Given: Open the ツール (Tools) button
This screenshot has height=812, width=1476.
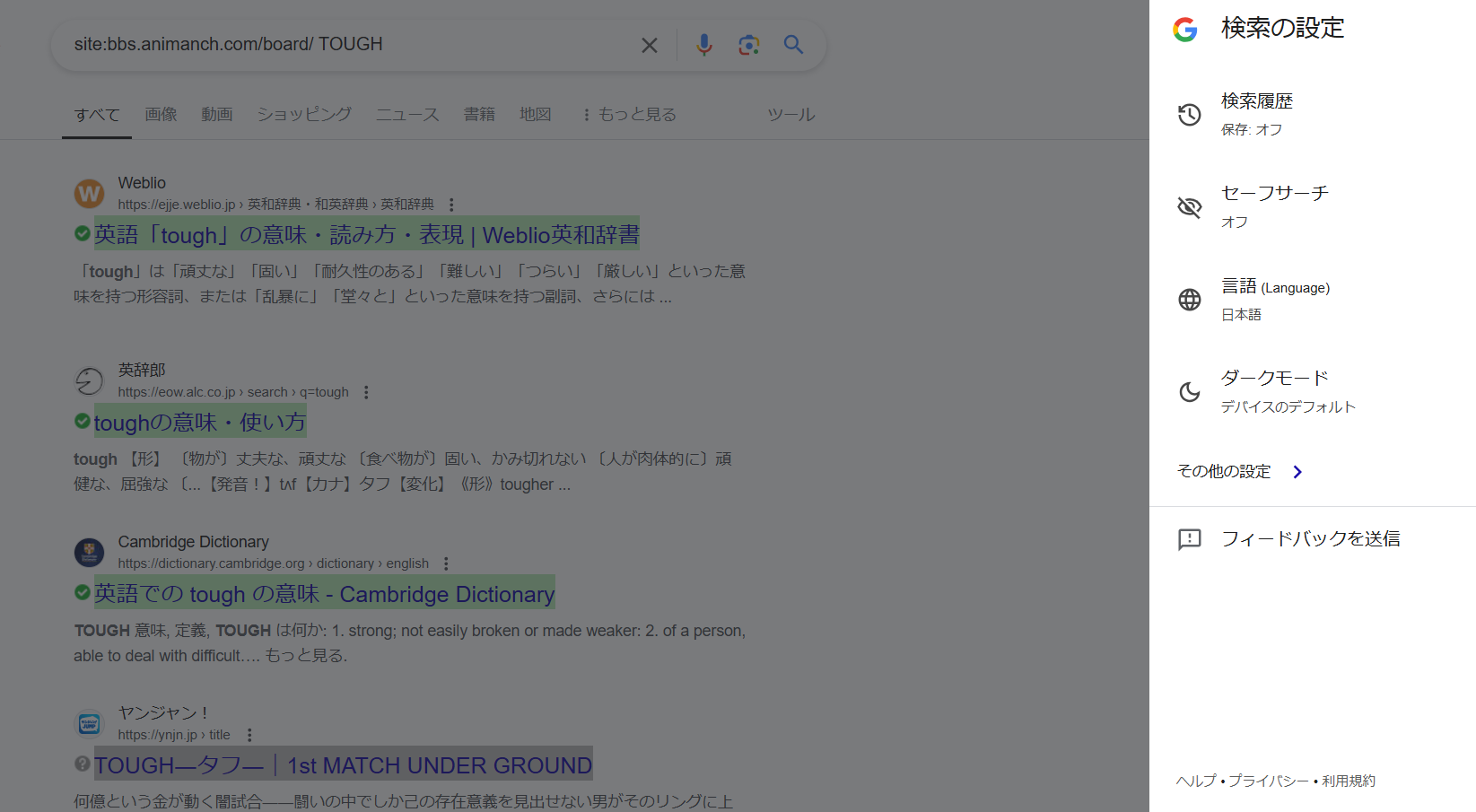Looking at the screenshot, I should [x=790, y=115].
